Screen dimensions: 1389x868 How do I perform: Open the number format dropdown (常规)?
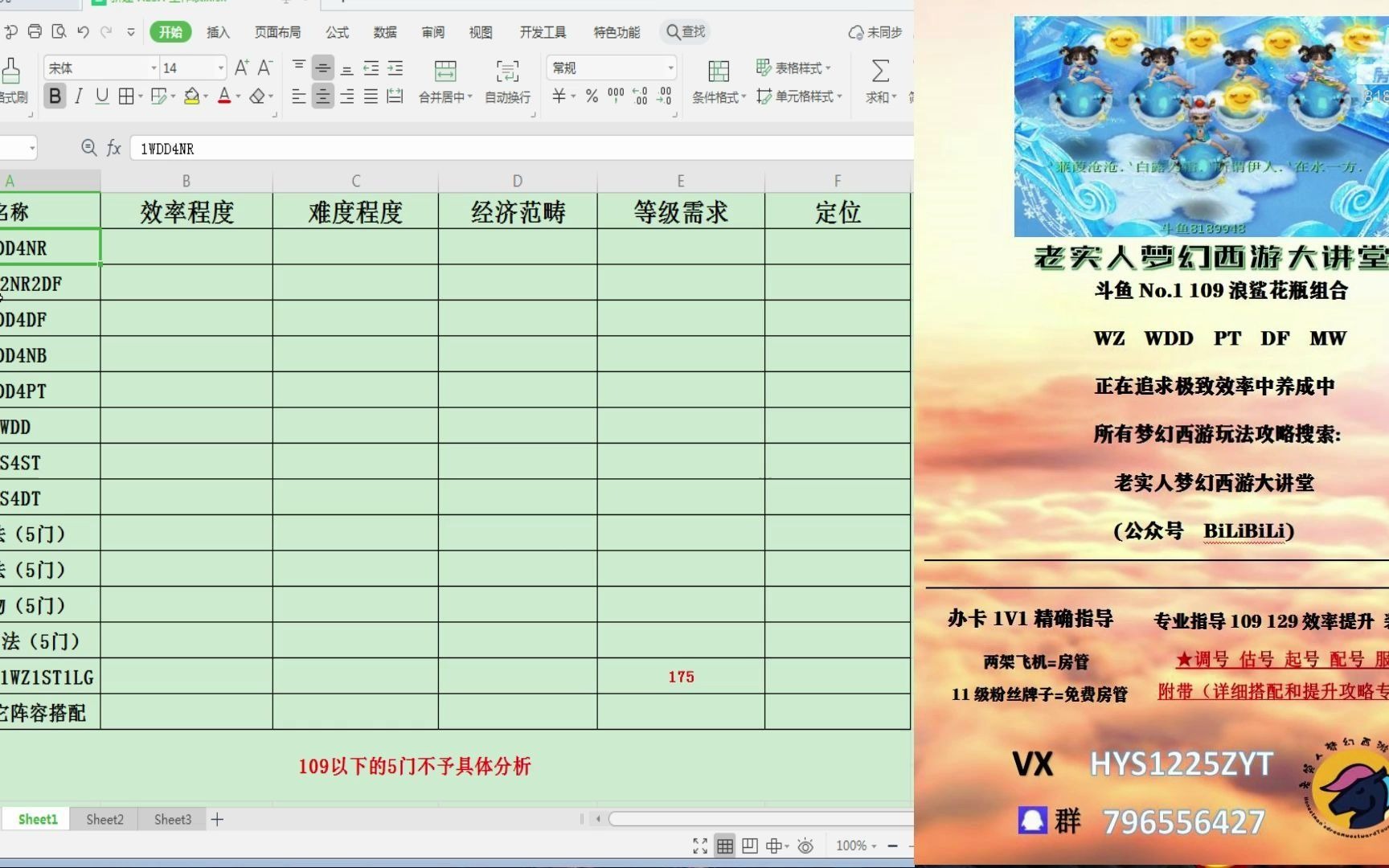pyautogui.click(x=670, y=68)
